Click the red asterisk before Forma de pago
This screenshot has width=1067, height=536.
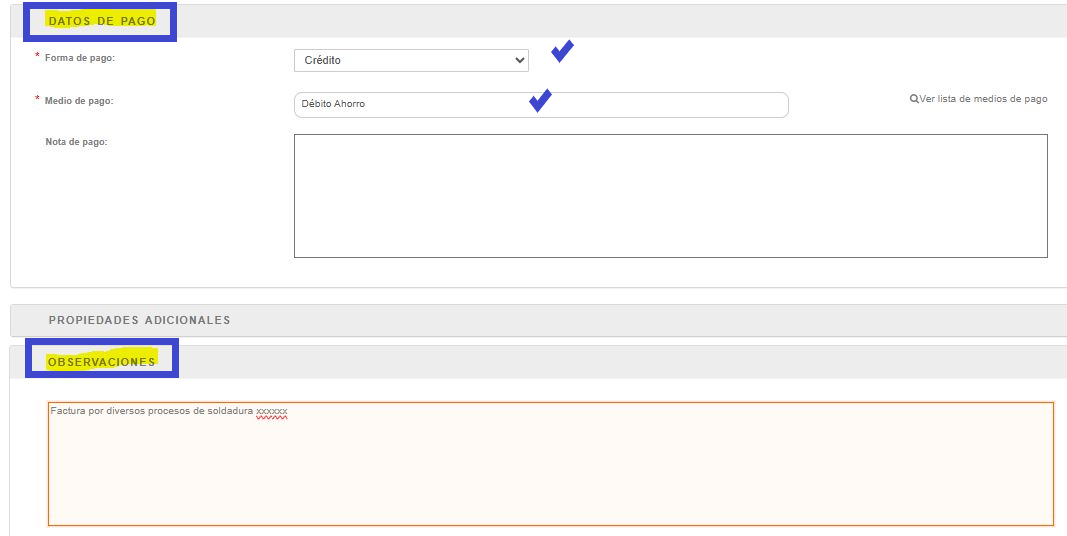pyautogui.click(x=37, y=58)
